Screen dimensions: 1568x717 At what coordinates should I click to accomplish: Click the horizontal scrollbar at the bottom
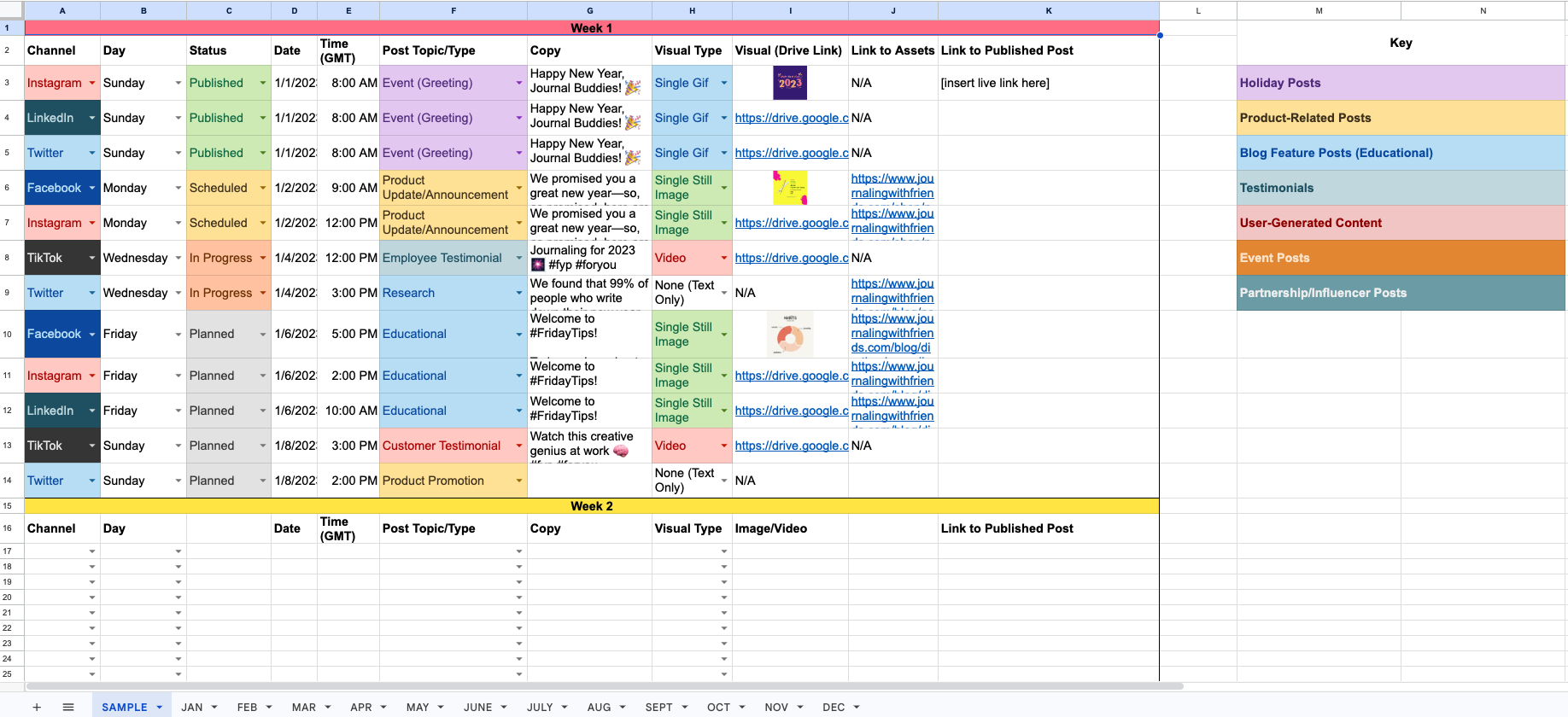[604, 686]
